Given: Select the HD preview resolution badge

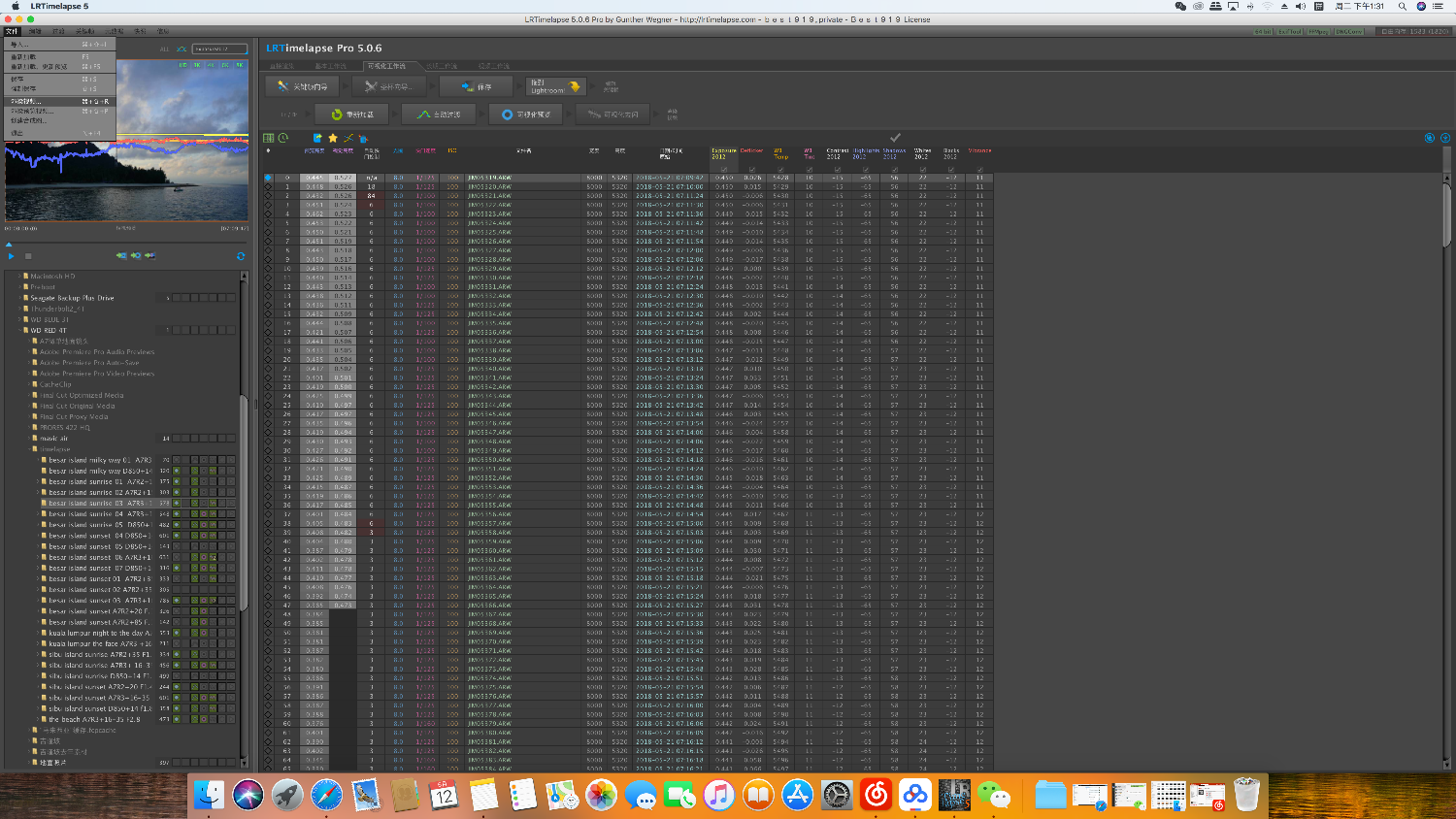Looking at the screenshot, I should coord(182,65).
